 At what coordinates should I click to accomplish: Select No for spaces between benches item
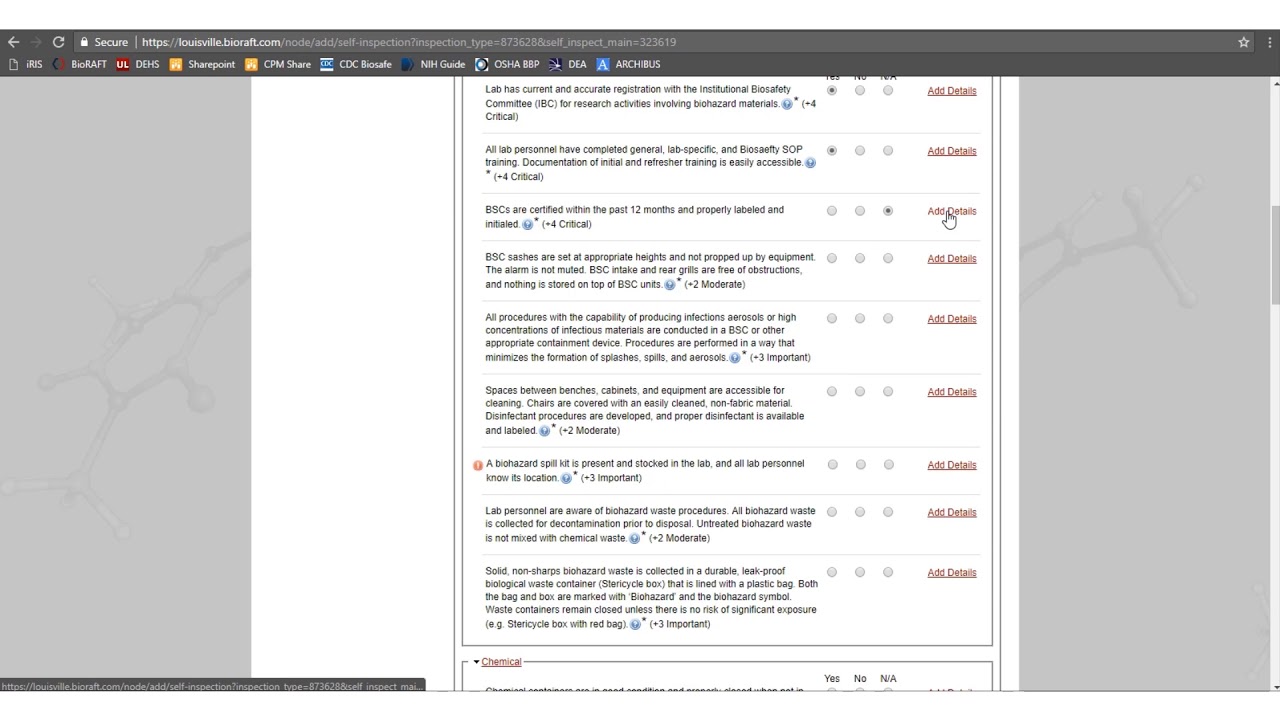(x=860, y=392)
